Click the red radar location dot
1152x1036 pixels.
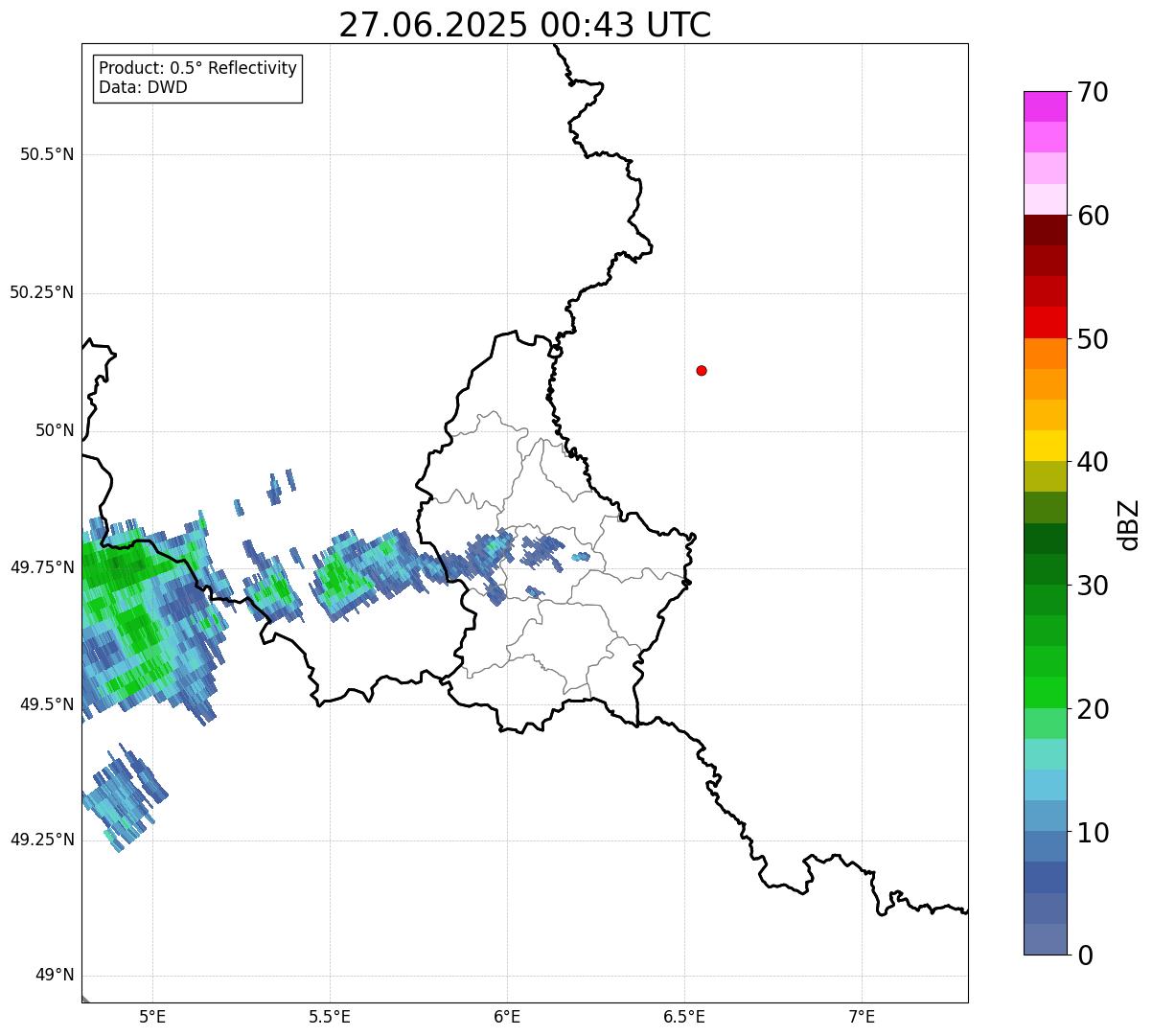(702, 370)
